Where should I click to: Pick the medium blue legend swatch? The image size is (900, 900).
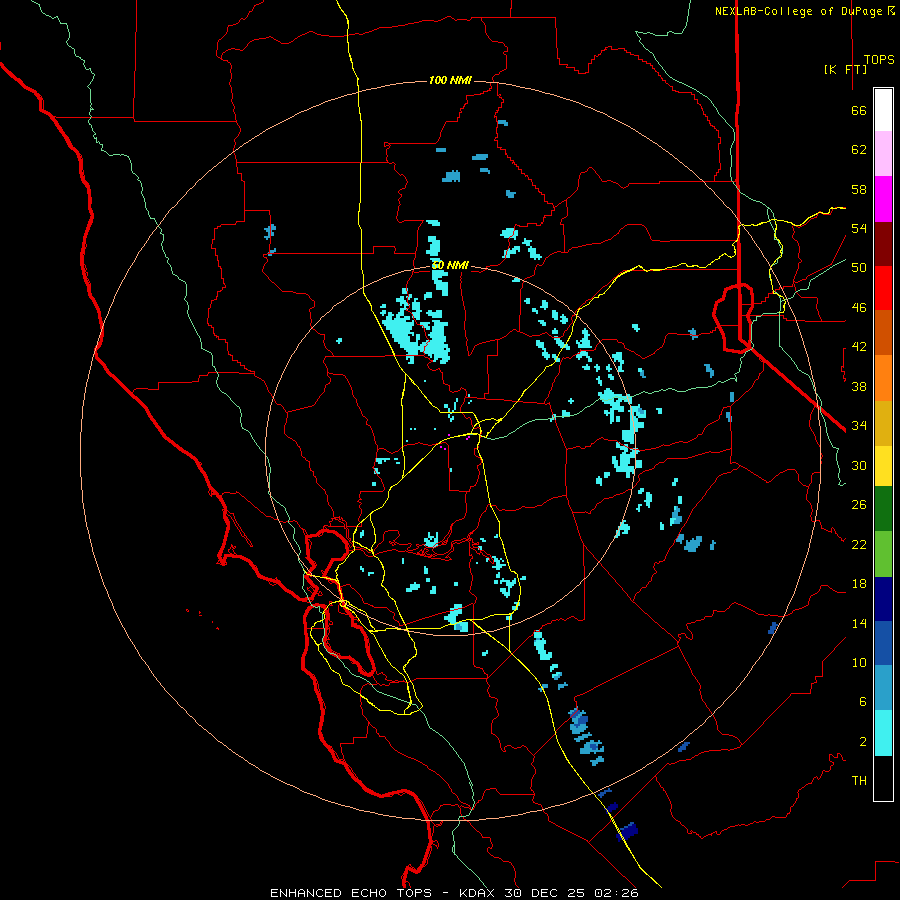point(883,643)
